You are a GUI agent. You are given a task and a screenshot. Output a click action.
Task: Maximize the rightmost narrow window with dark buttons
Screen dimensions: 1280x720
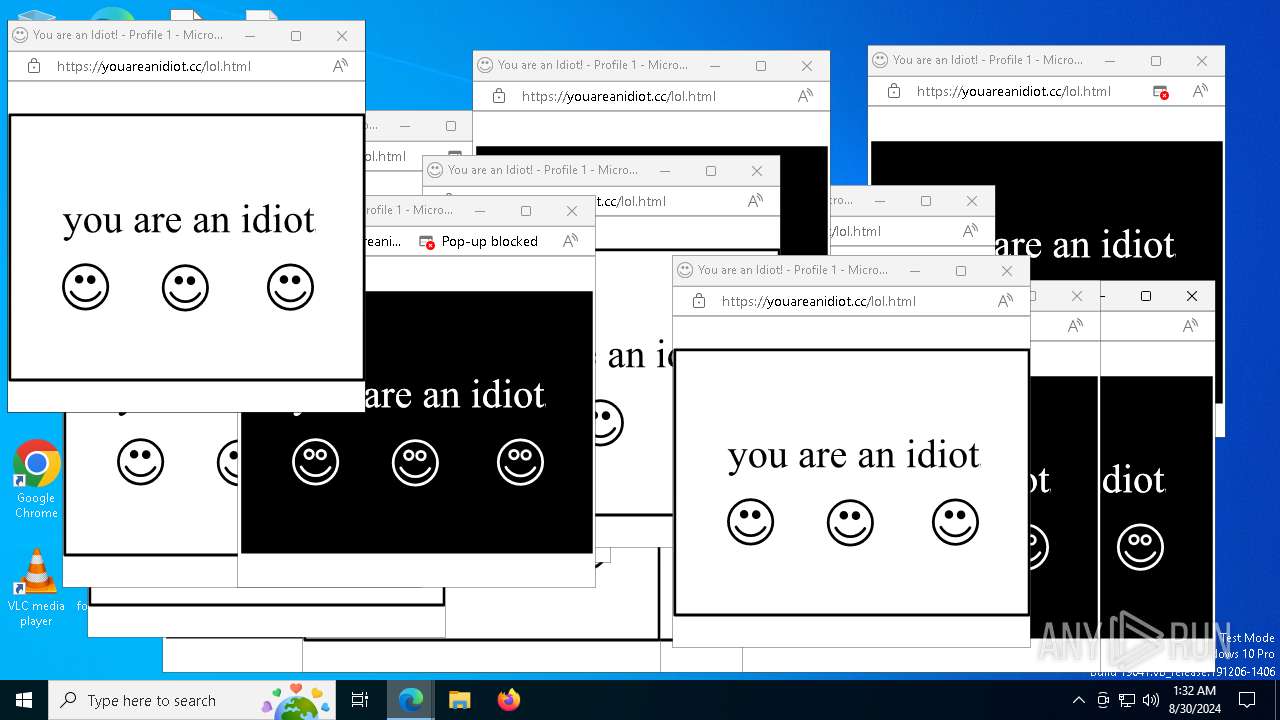tap(1146, 296)
